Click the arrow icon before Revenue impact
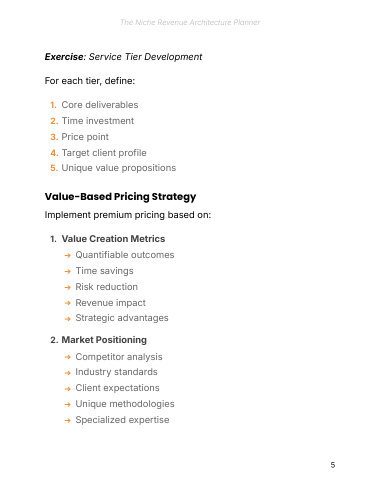380x492 pixels. [x=68, y=303]
